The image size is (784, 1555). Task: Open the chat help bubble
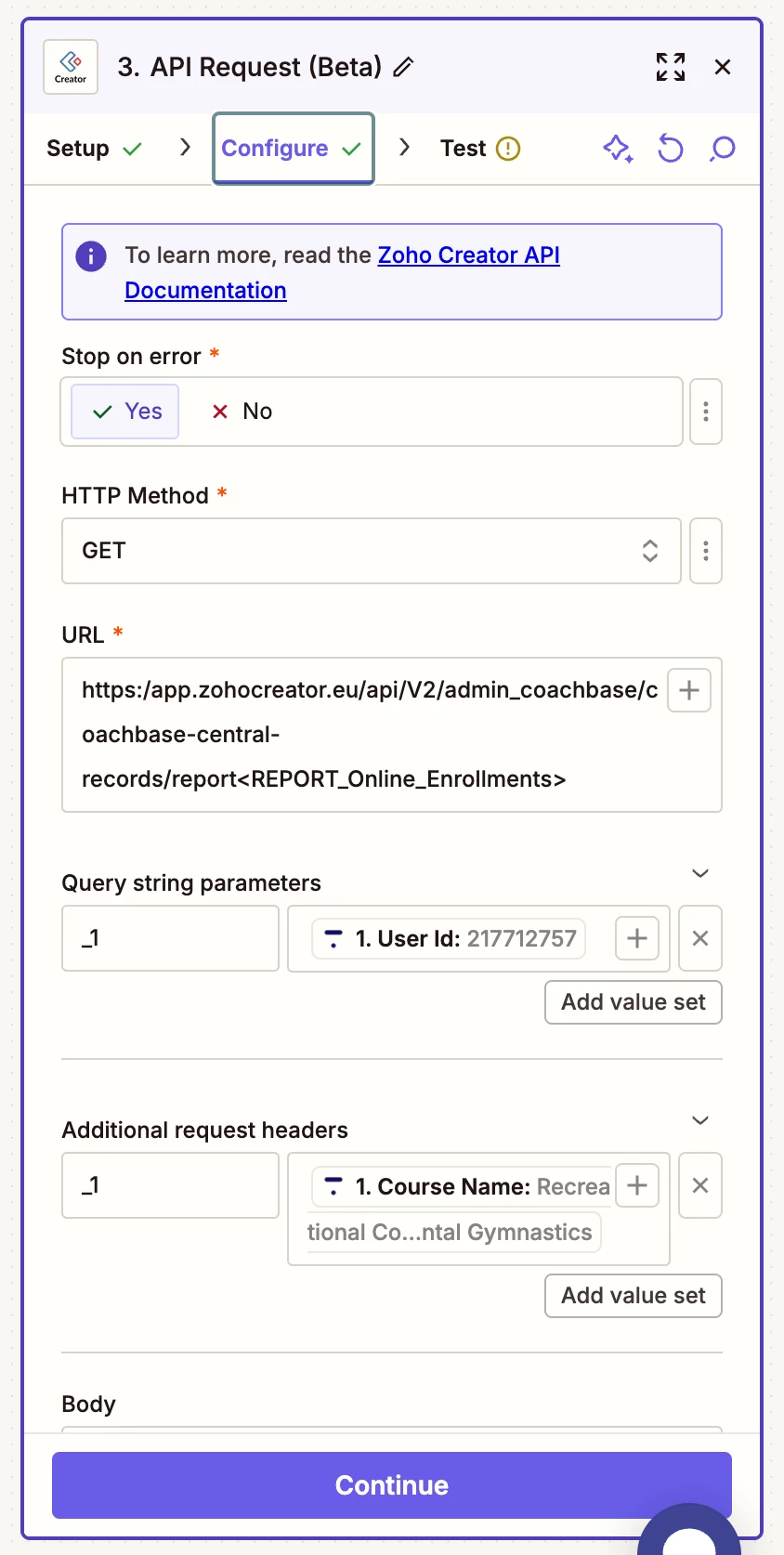point(689,1531)
